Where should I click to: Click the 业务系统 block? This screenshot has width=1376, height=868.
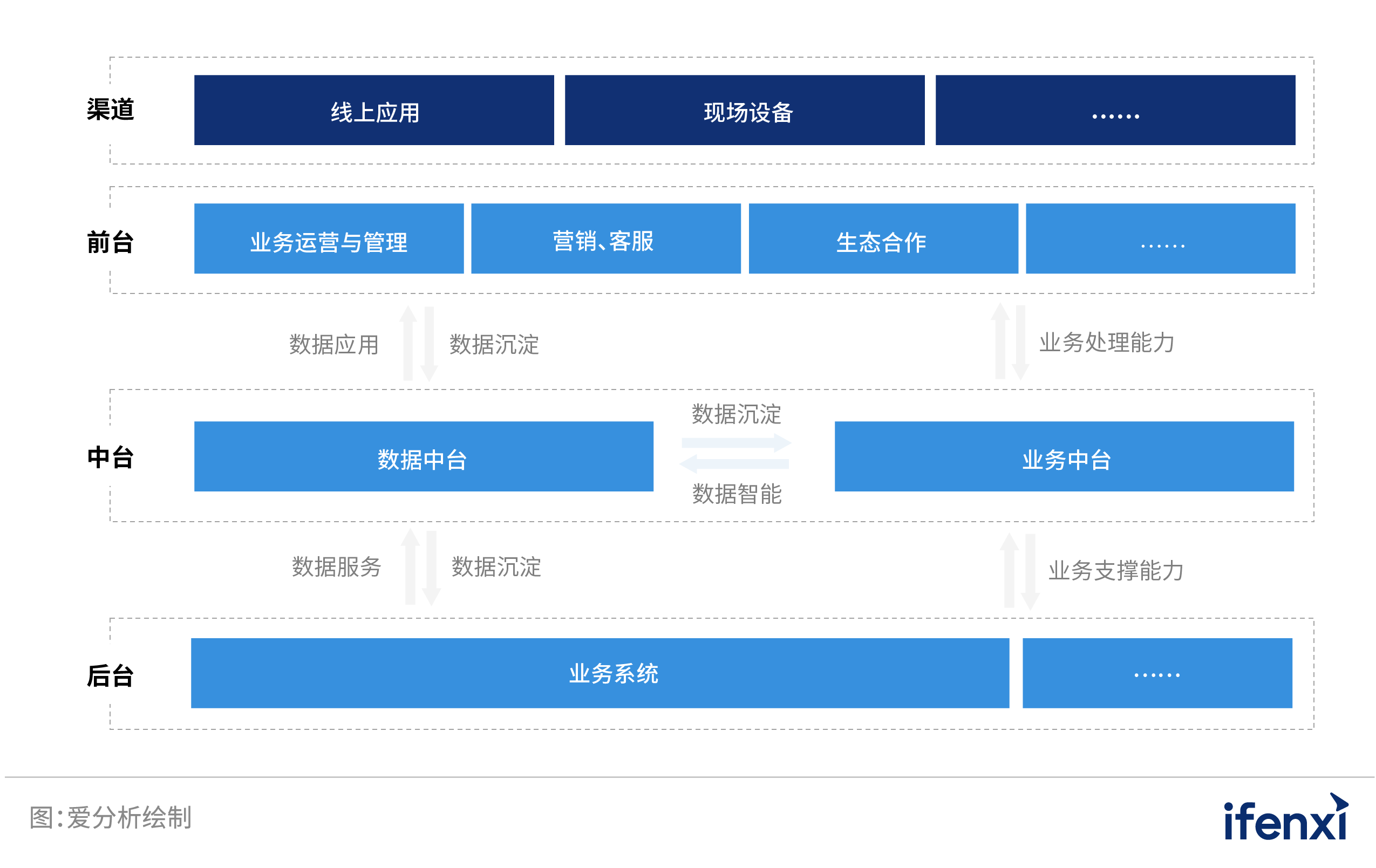click(x=600, y=673)
